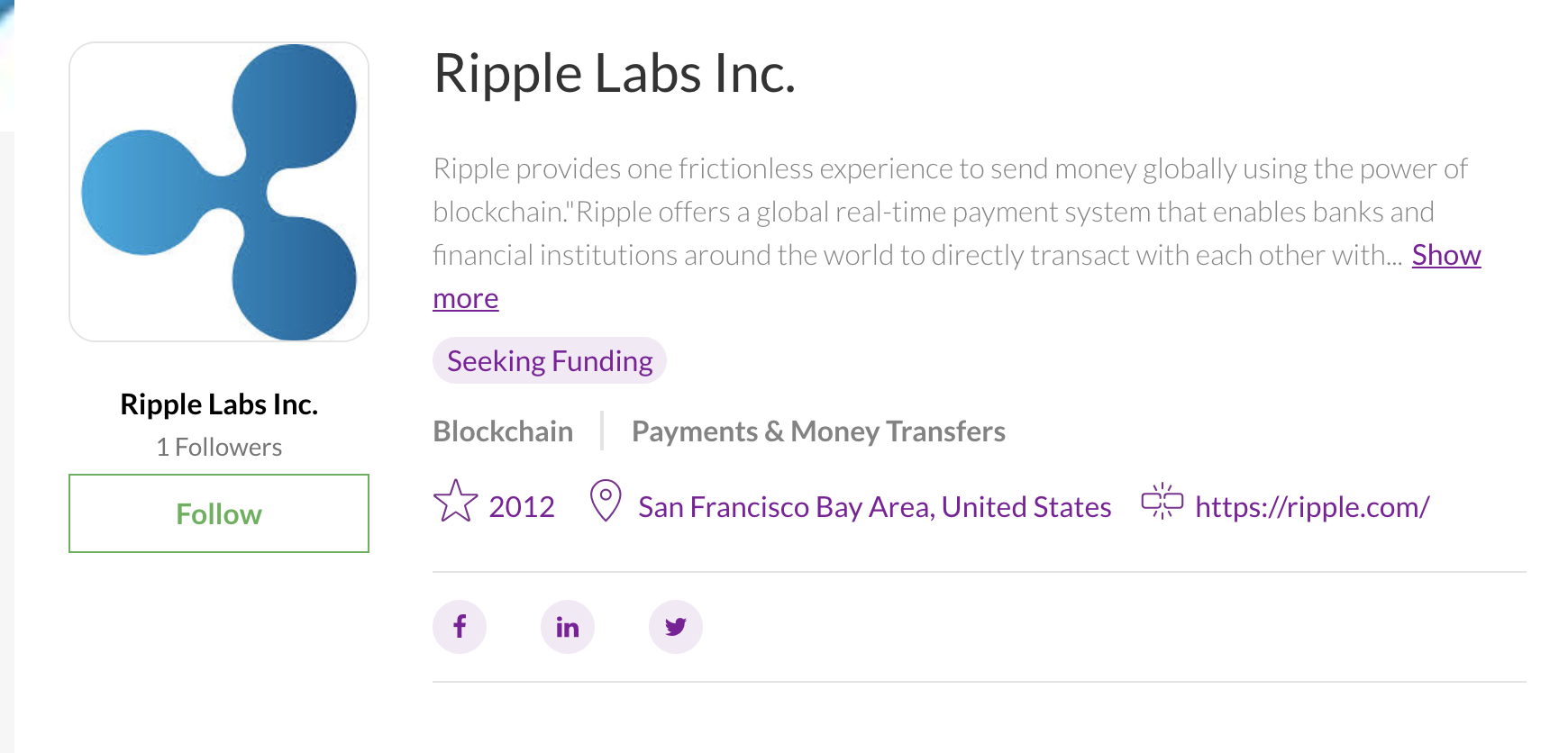Expand description with Show more link
The image size is (1568, 753).
pyautogui.click(x=1446, y=255)
